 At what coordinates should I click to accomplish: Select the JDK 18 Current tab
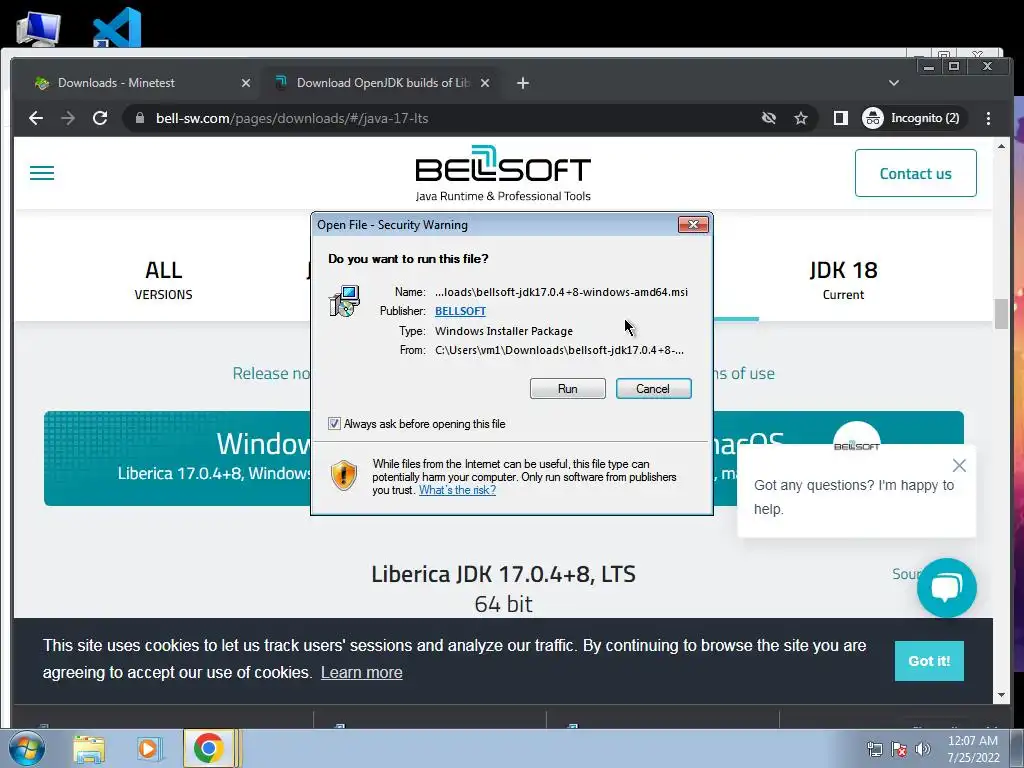click(x=843, y=281)
